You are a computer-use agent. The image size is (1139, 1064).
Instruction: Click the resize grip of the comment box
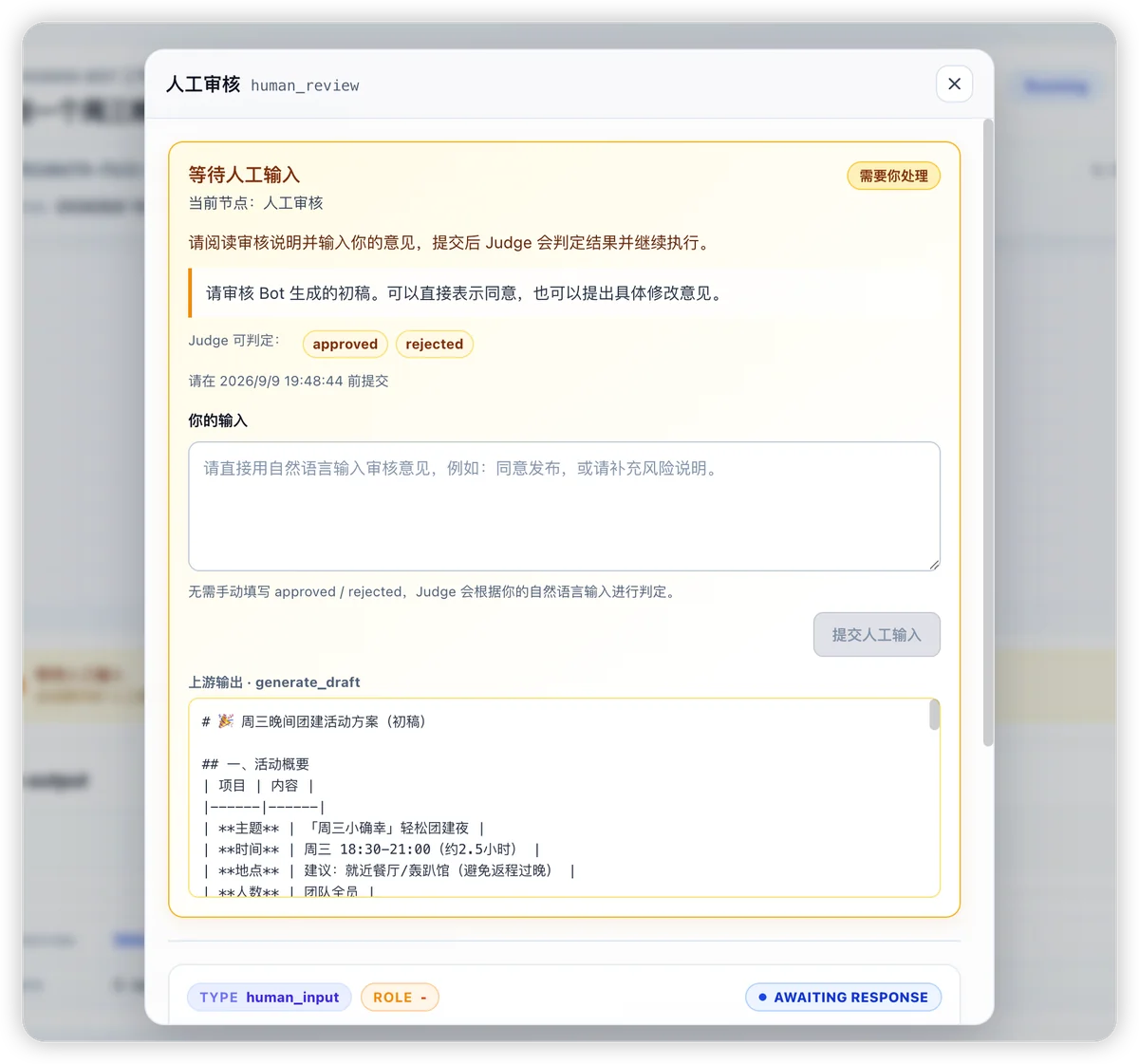[x=934, y=565]
